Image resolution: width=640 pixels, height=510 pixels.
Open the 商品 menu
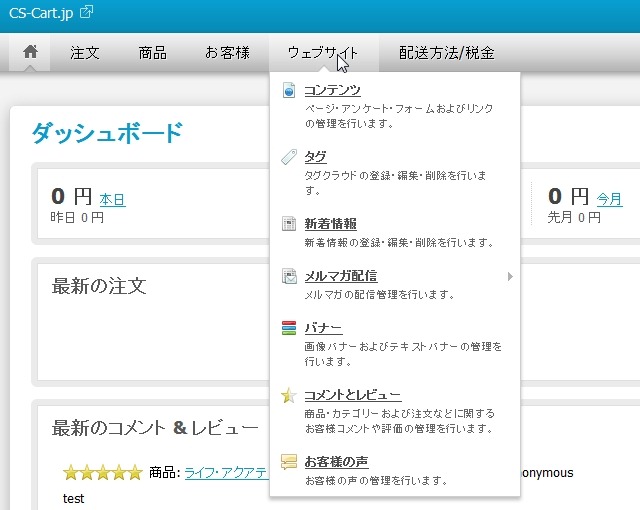click(152, 53)
